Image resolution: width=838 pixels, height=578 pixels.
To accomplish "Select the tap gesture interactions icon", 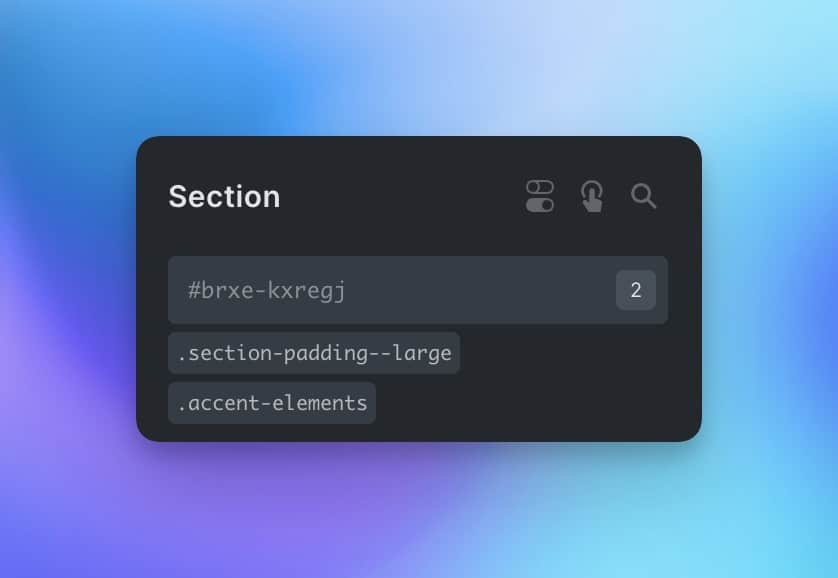I will click(x=592, y=196).
